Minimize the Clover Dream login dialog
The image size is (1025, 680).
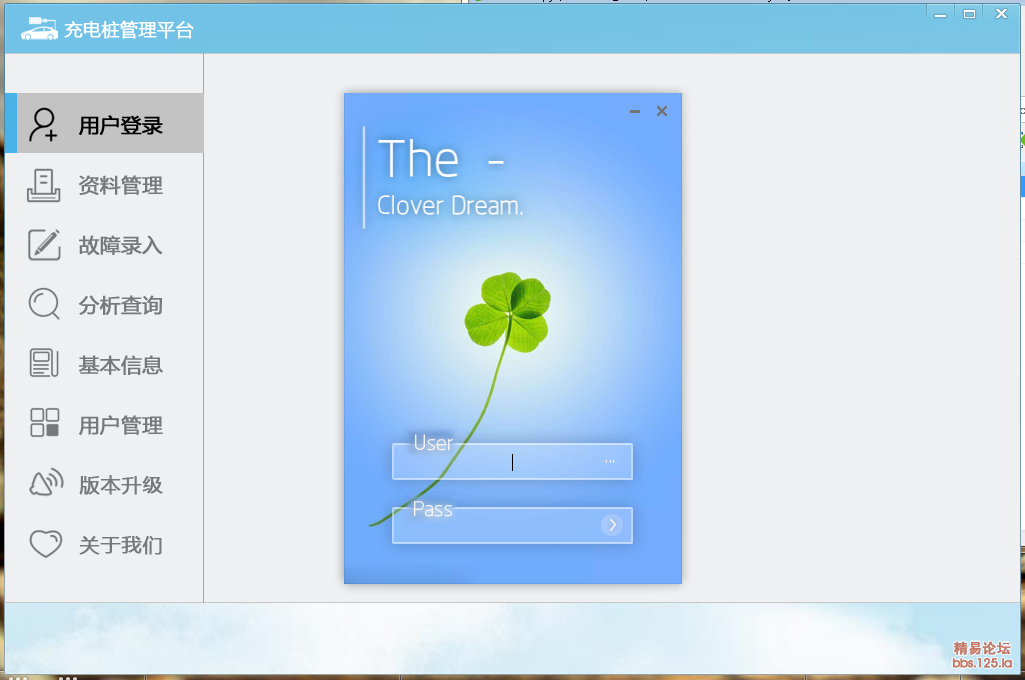[635, 111]
